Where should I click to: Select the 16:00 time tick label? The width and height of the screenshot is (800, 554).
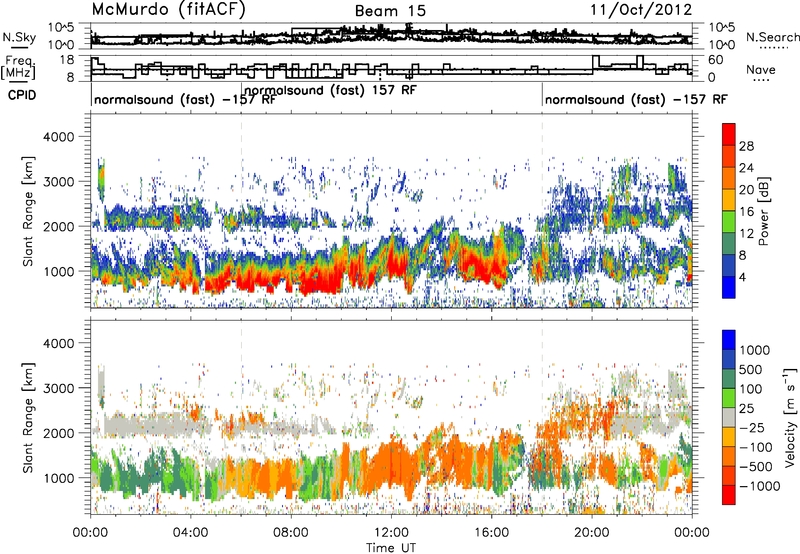[491, 533]
